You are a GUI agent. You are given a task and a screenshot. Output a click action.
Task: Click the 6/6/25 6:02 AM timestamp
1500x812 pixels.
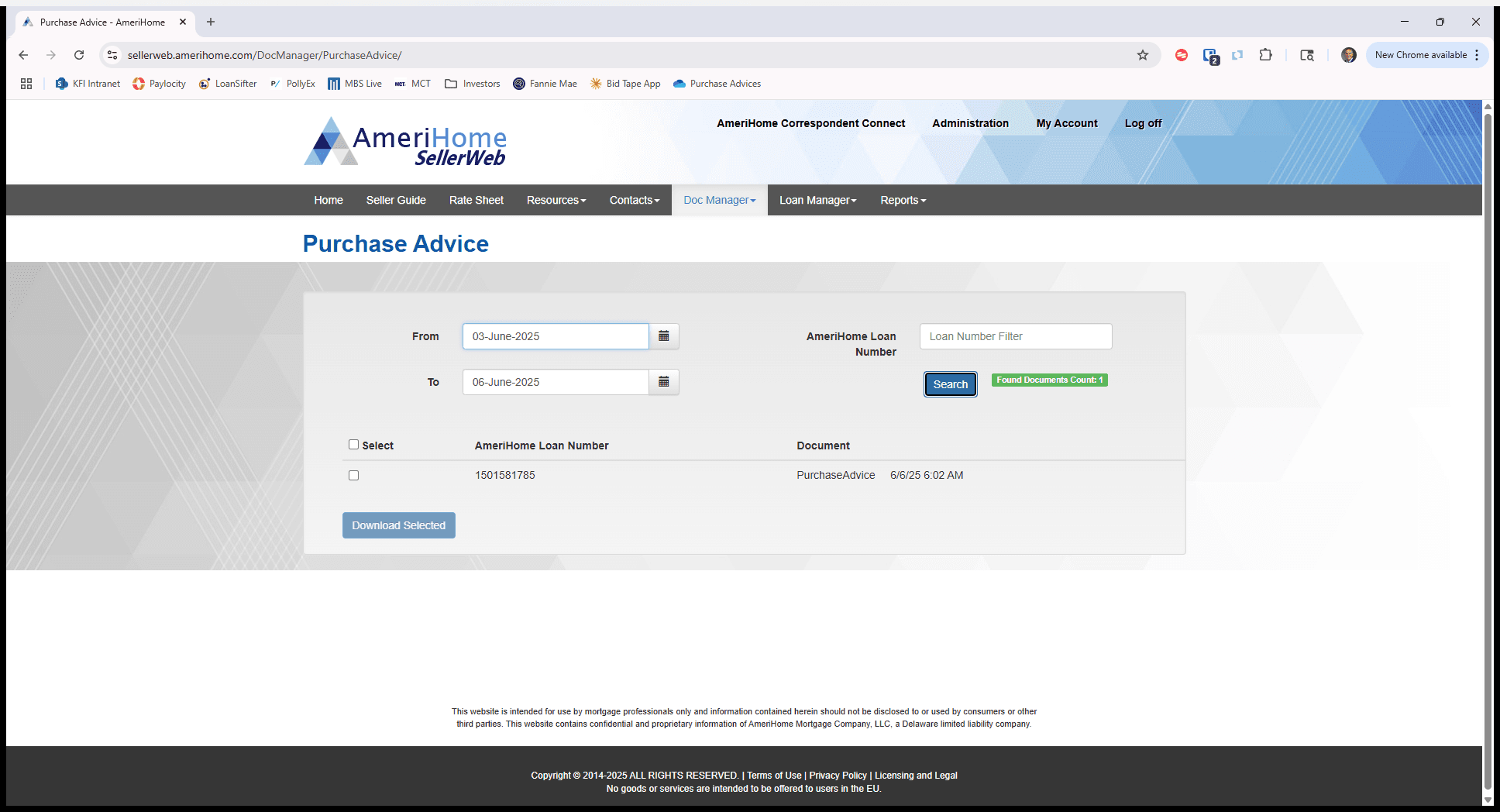tap(927, 475)
